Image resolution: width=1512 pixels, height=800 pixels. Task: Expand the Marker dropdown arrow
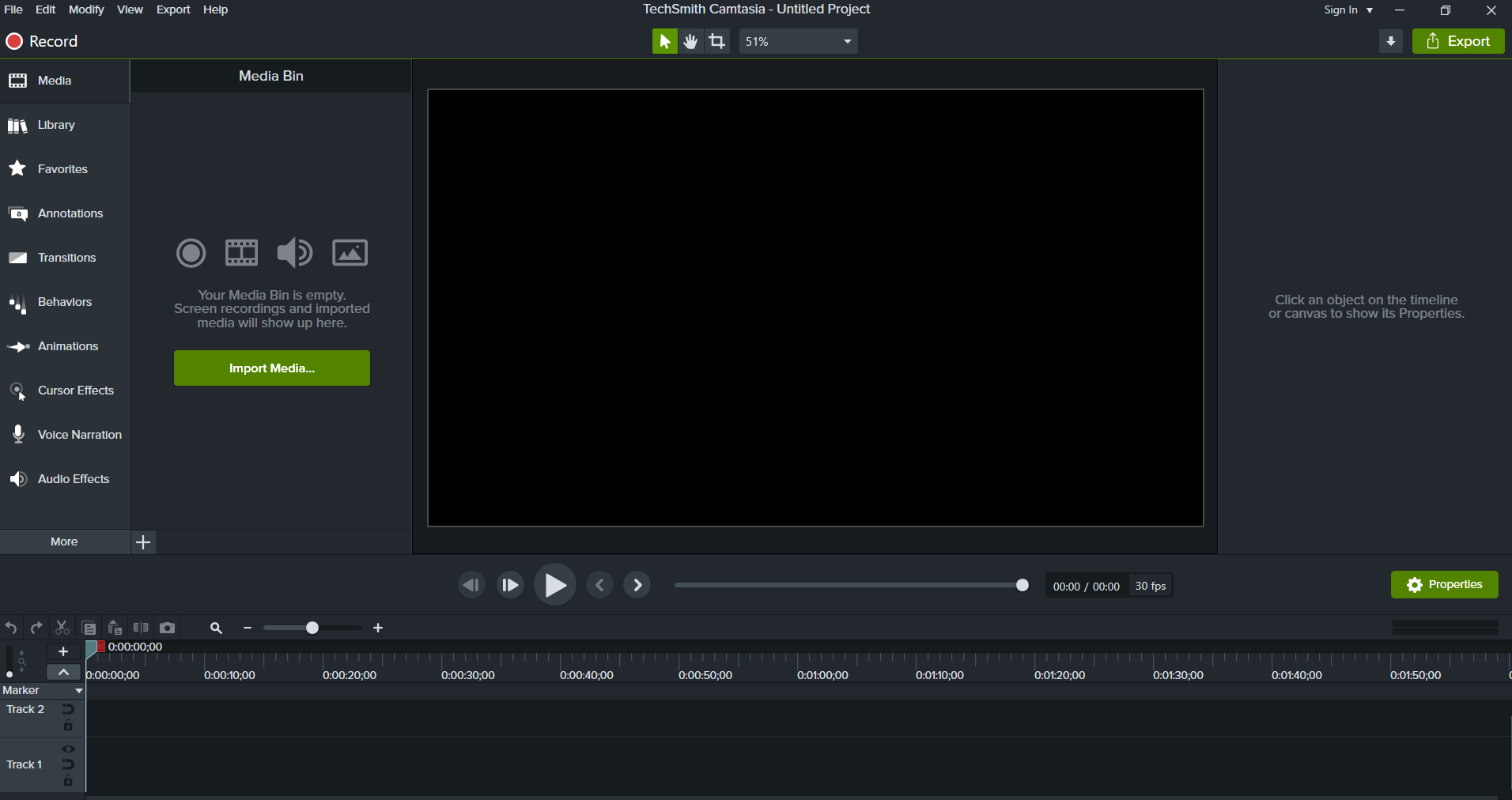(x=78, y=691)
